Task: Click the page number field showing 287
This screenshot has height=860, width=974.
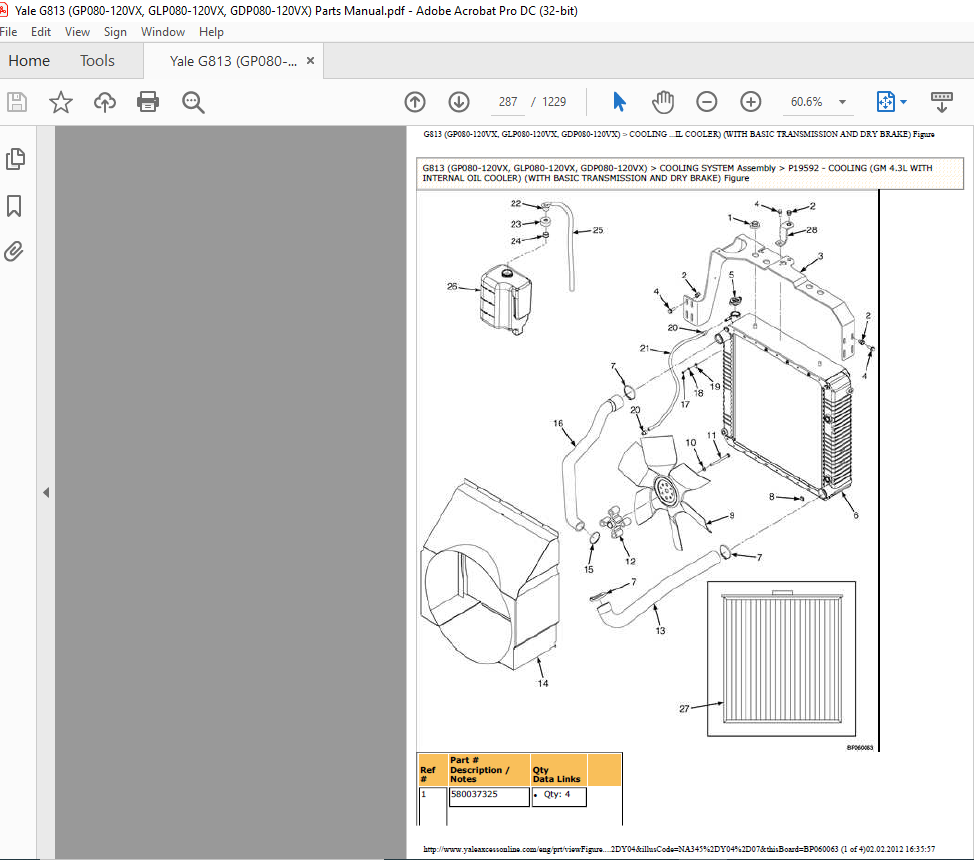Action: [508, 102]
